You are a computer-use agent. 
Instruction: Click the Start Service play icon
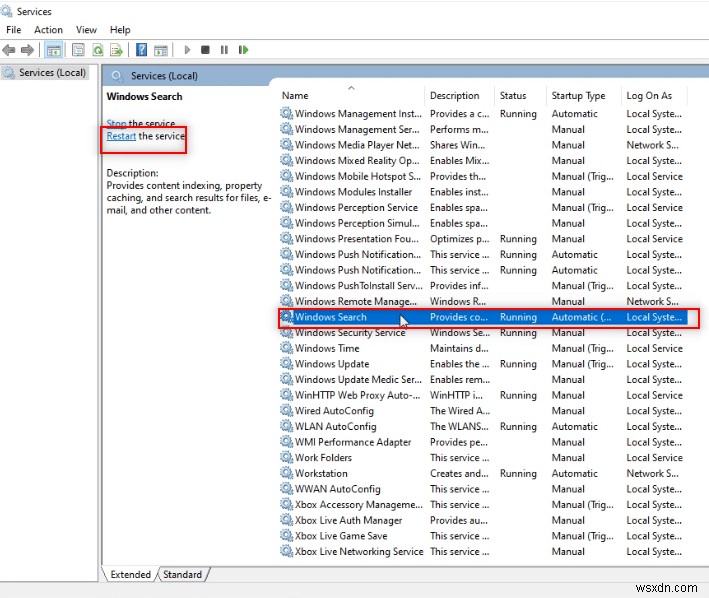click(187, 50)
